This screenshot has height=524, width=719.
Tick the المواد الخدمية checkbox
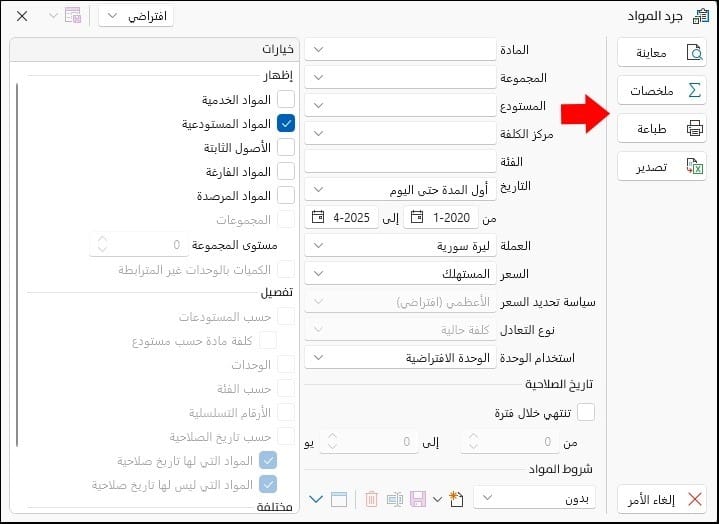(286, 99)
